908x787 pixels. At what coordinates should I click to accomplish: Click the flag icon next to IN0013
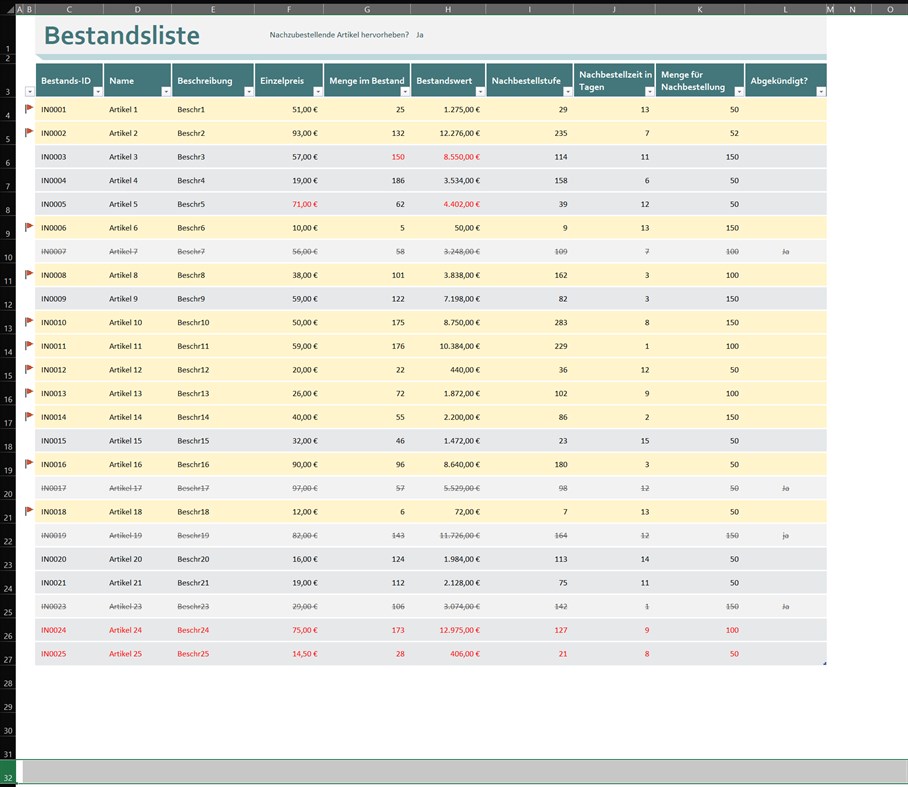point(29,393)
